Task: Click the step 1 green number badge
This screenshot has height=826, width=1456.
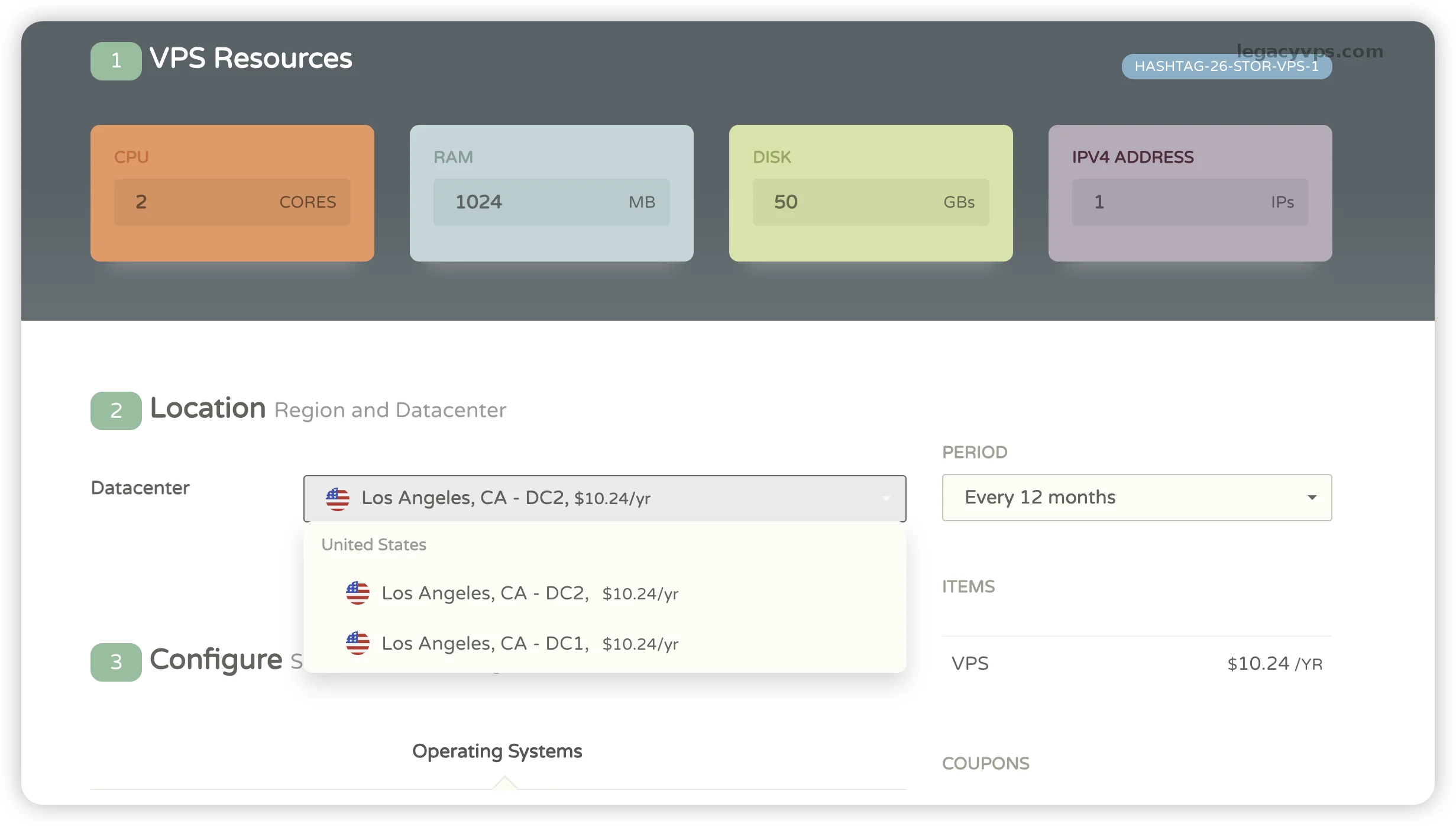Action: tap(116, 60)
